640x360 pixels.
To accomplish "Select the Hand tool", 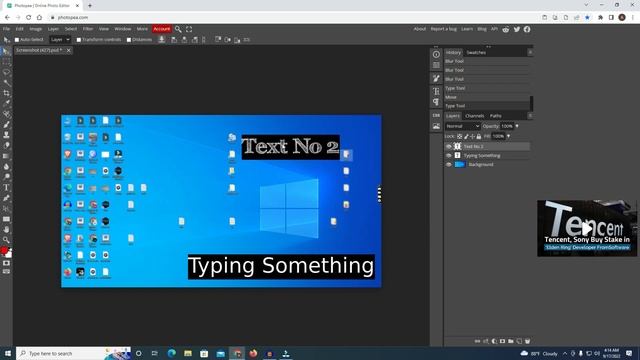I will 6,229.
